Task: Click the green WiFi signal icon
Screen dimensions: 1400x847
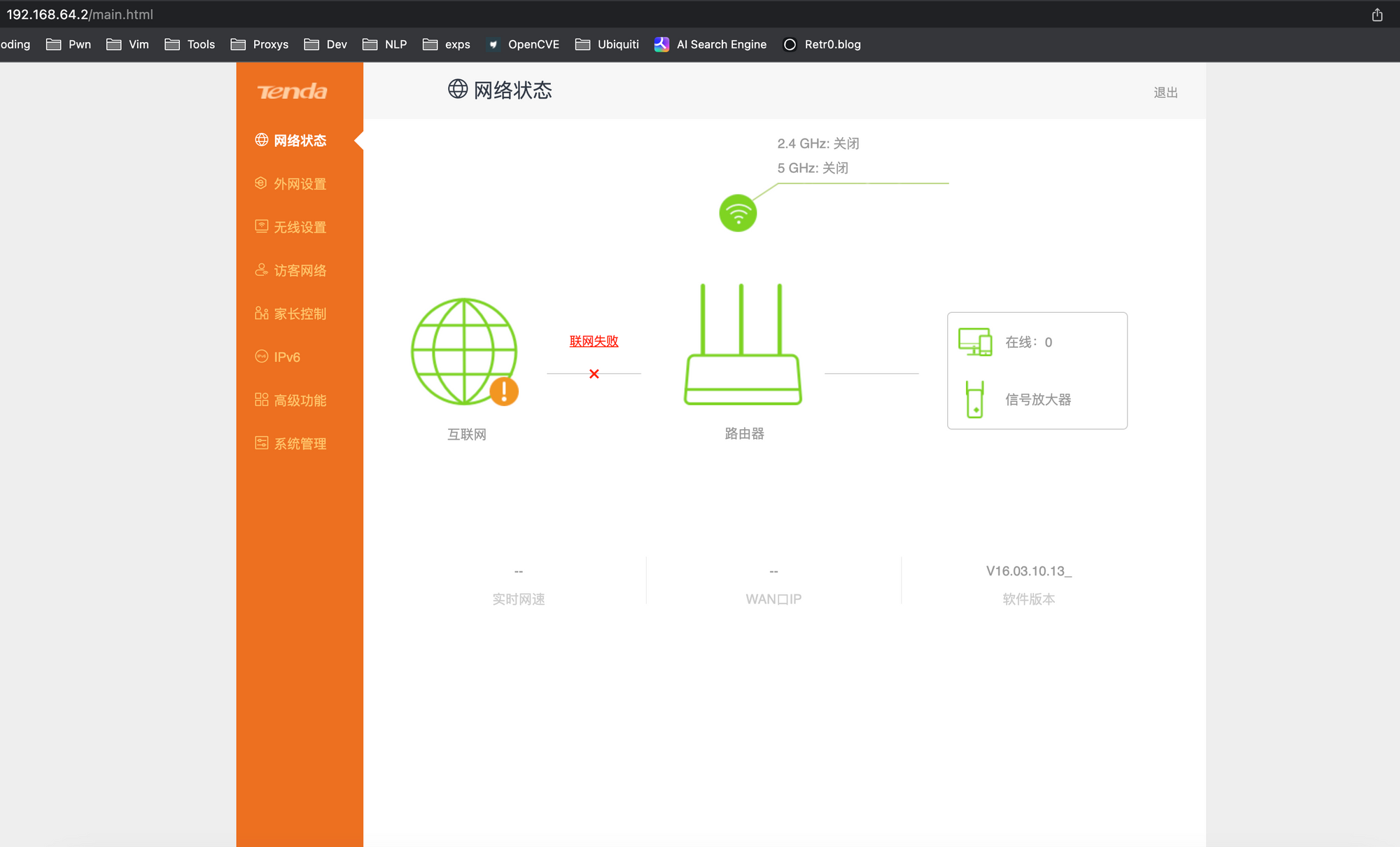Action: click(x=738, y=213)
